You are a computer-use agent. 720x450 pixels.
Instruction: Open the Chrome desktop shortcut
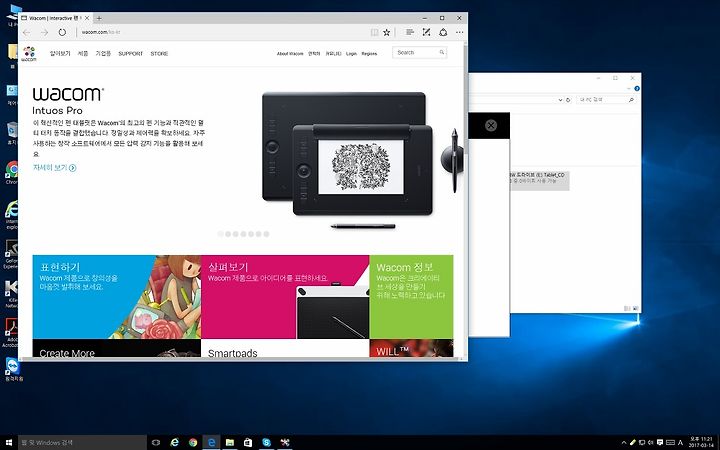pyautogui.click(x=11, y=173)
